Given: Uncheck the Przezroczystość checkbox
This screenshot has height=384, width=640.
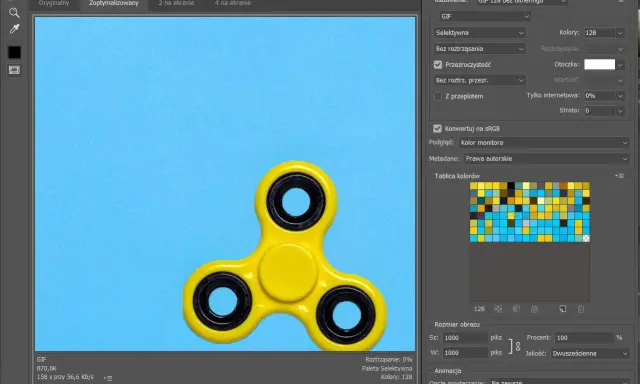Looking at the screenshot, I should (x=438, y=64).
